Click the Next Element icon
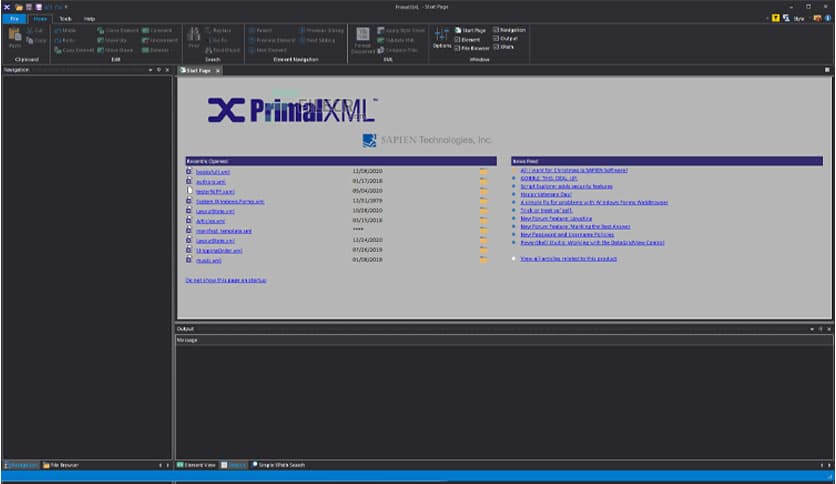This screenshot has height=484, width=836. (252, 50)
